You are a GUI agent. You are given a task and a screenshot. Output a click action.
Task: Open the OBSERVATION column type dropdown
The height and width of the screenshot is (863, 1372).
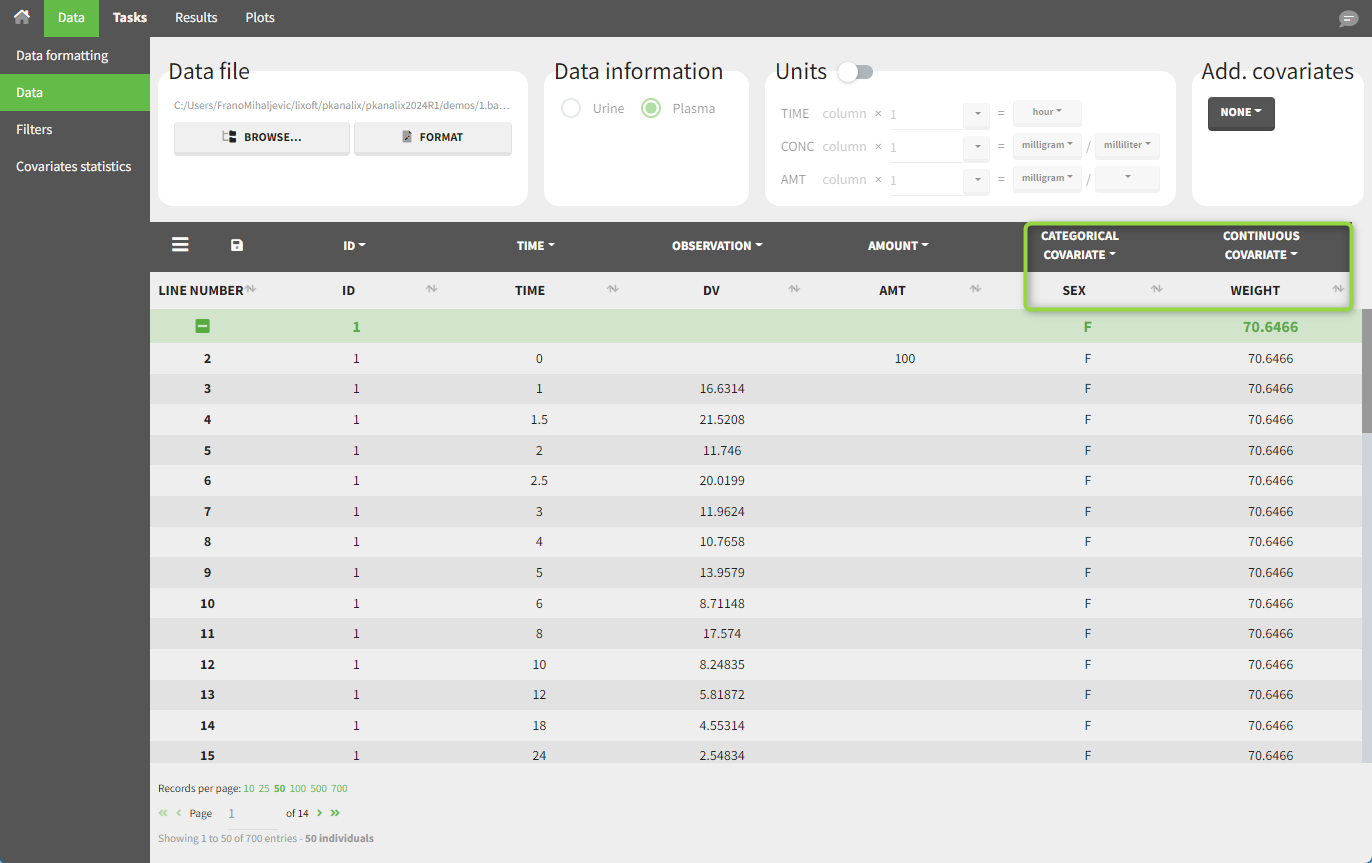[x=716, y=246]
